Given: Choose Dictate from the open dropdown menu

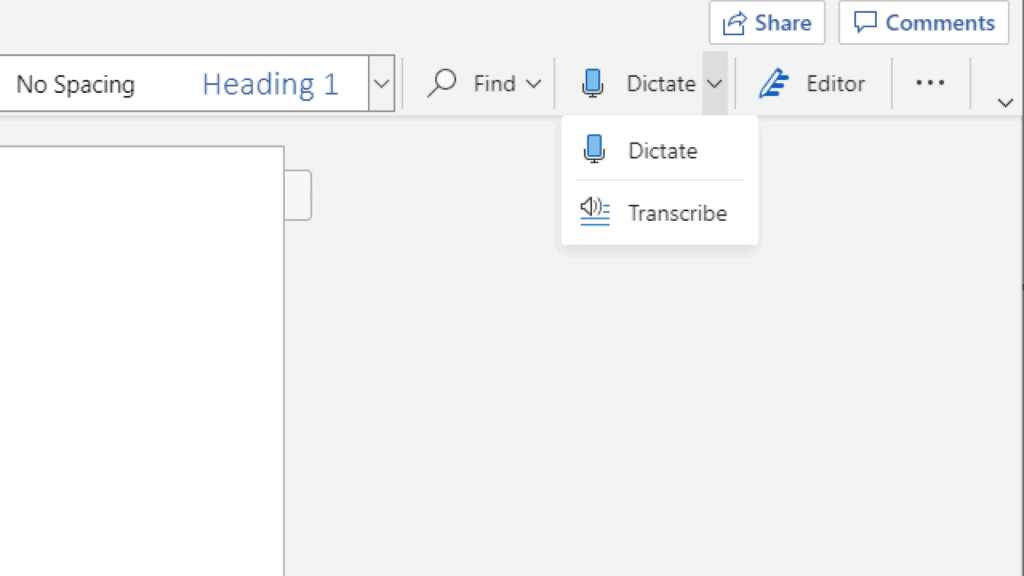Looking at the screenshot, I should [662, 150].
